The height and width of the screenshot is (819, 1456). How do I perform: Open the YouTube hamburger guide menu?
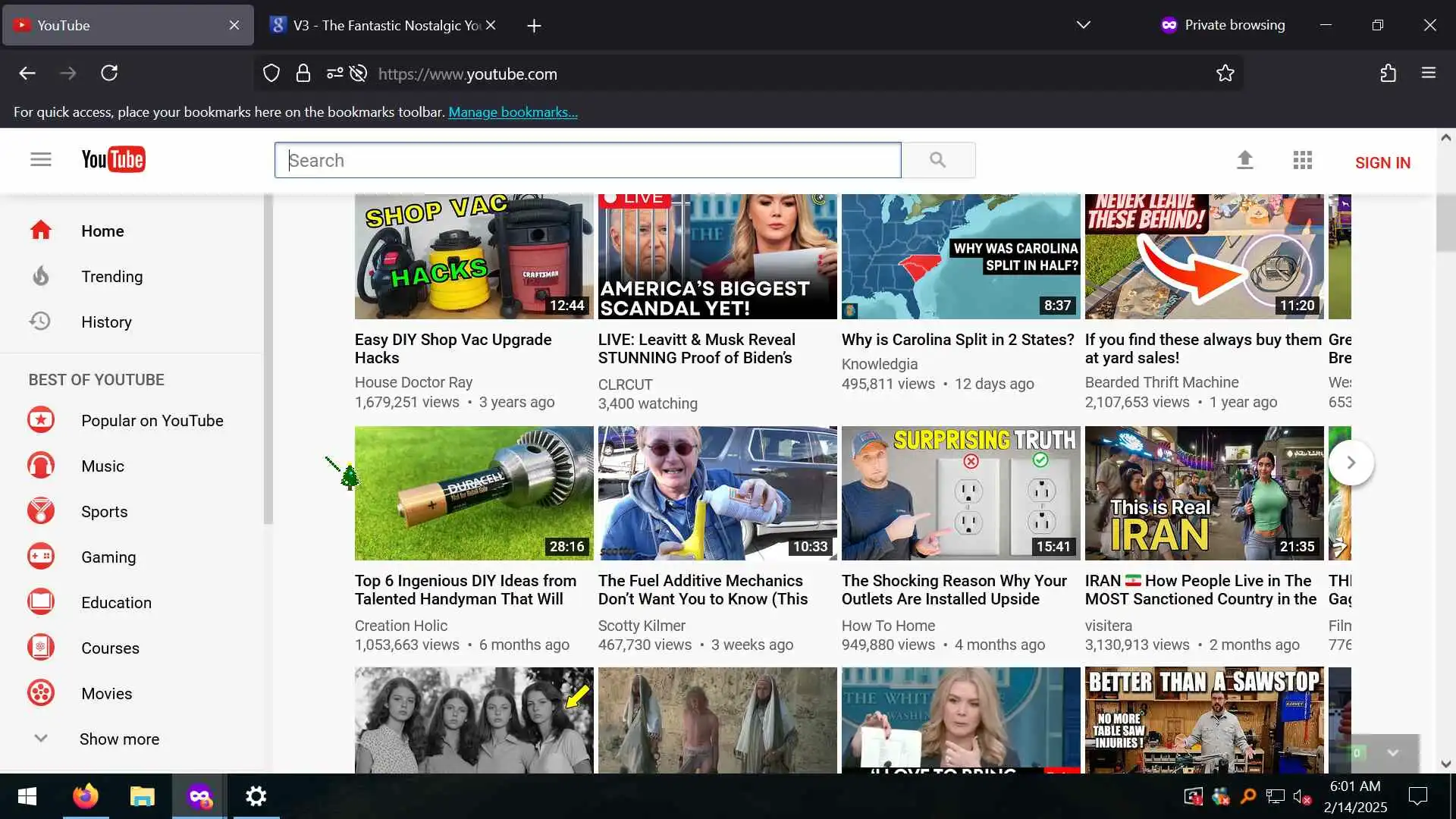pos(41,159)
